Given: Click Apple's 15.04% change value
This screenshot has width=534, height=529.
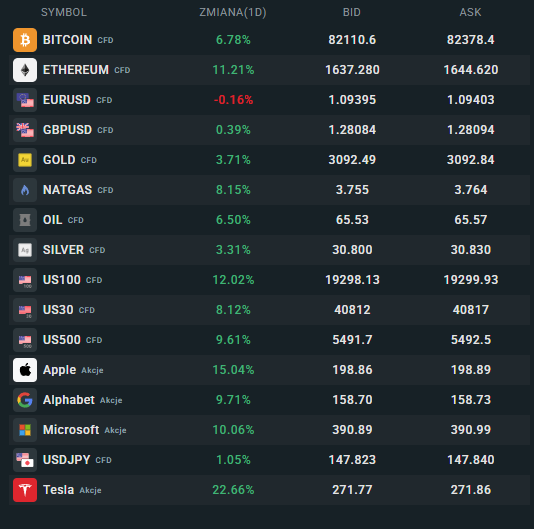Looking at the screenshot, I should (x=233, y=370).
